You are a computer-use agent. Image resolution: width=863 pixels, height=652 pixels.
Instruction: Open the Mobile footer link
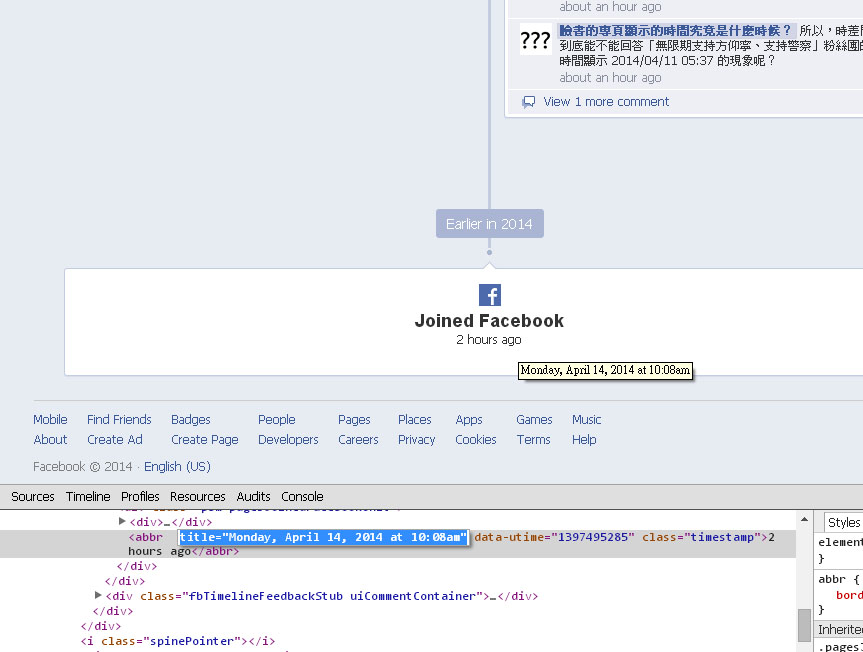pyautogui.click(x=50, y=419)
